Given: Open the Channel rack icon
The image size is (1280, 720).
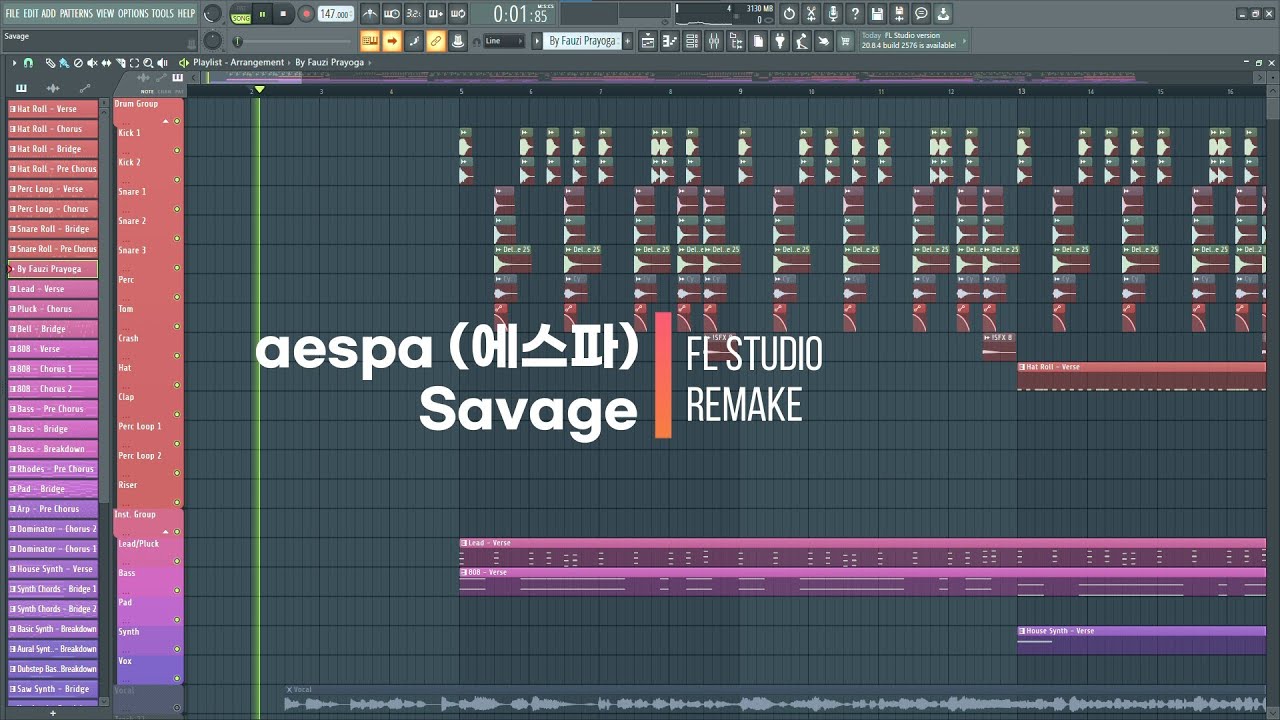Looking at the screenshot, I should 692,41.
